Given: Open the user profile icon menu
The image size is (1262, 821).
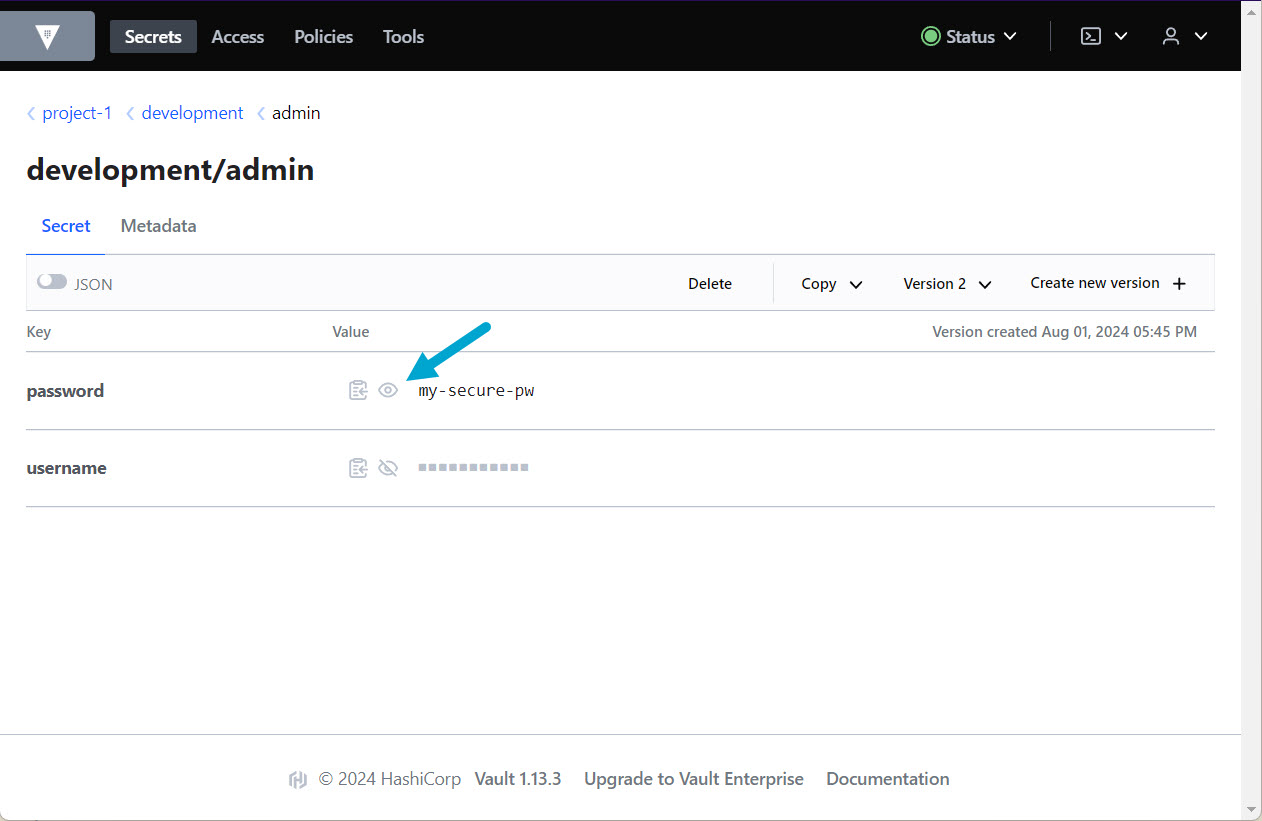Looking at the screenshot, I should [1171, 37].
